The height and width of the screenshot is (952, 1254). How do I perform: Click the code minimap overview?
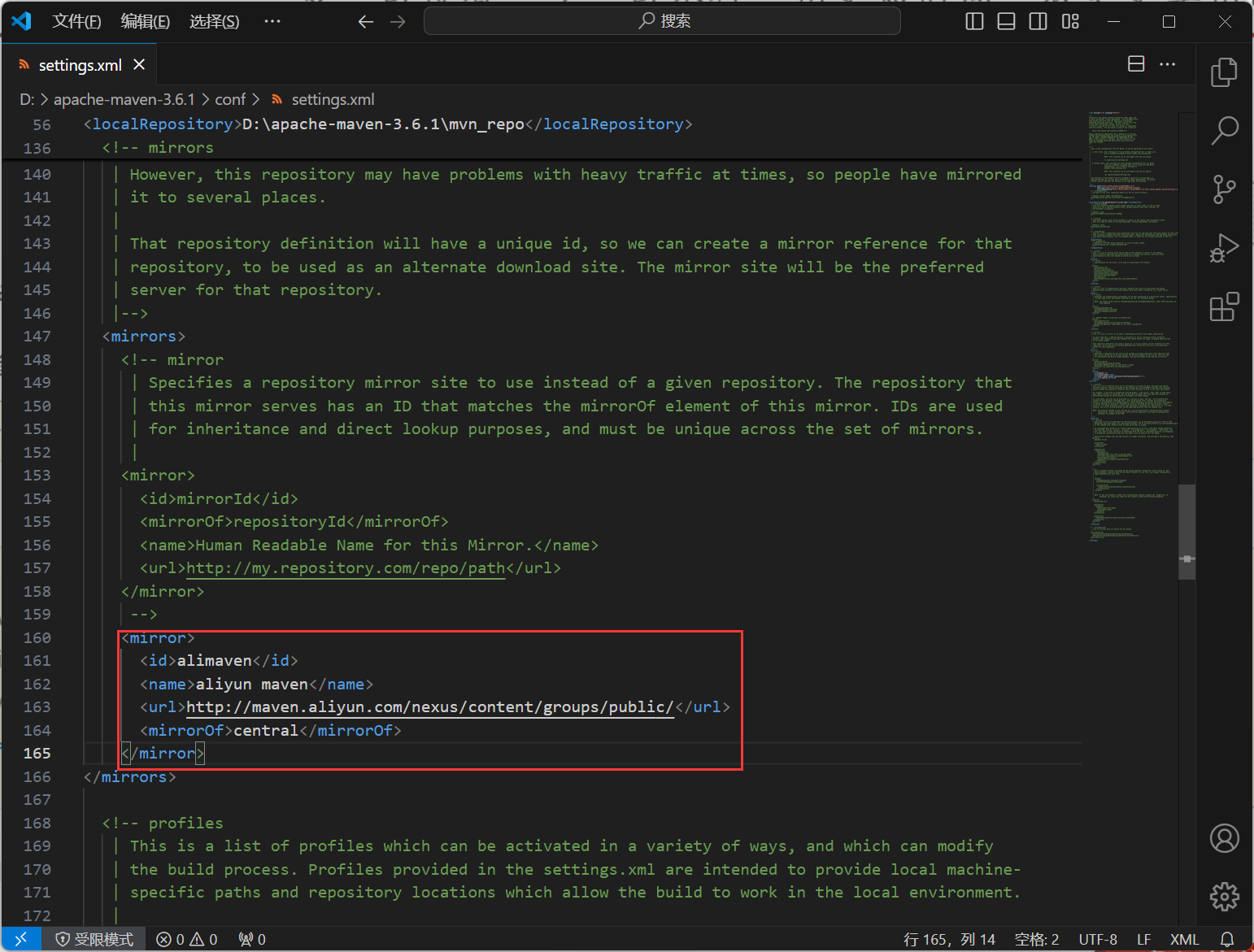pyautogui.click(x=1133, y=325)
